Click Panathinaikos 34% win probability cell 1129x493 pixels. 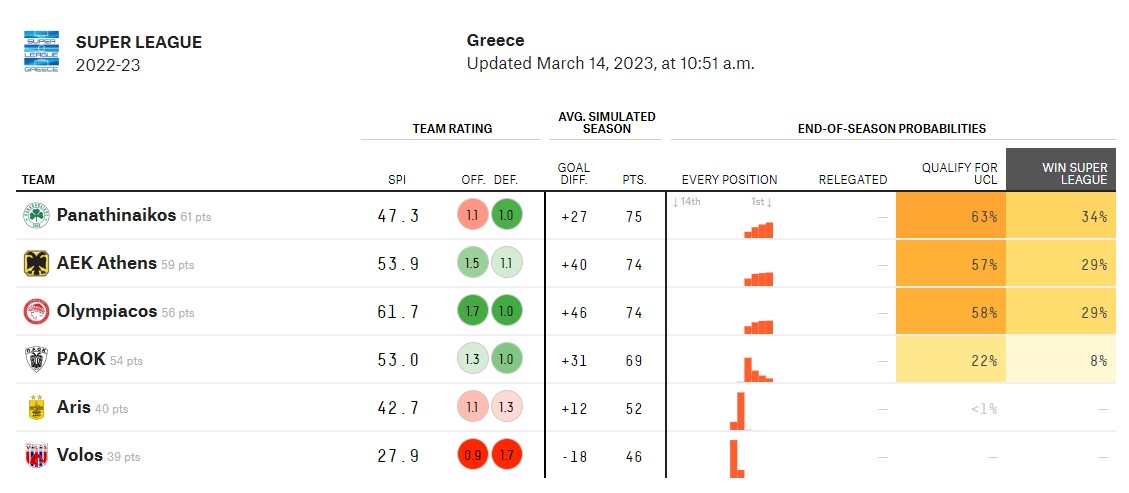click(1060, 216)
